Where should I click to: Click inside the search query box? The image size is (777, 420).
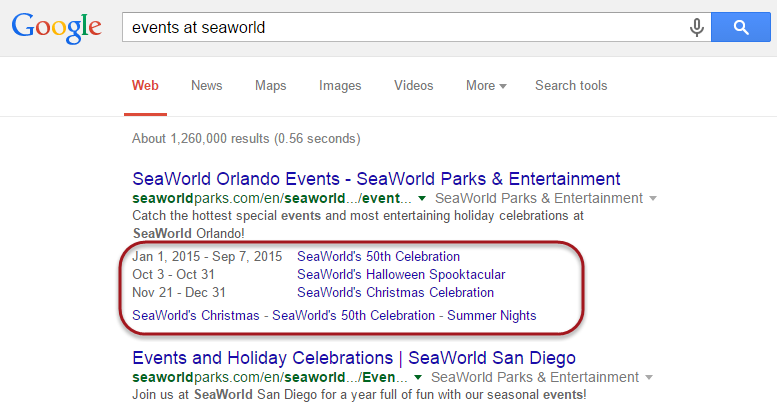[400, 27]
